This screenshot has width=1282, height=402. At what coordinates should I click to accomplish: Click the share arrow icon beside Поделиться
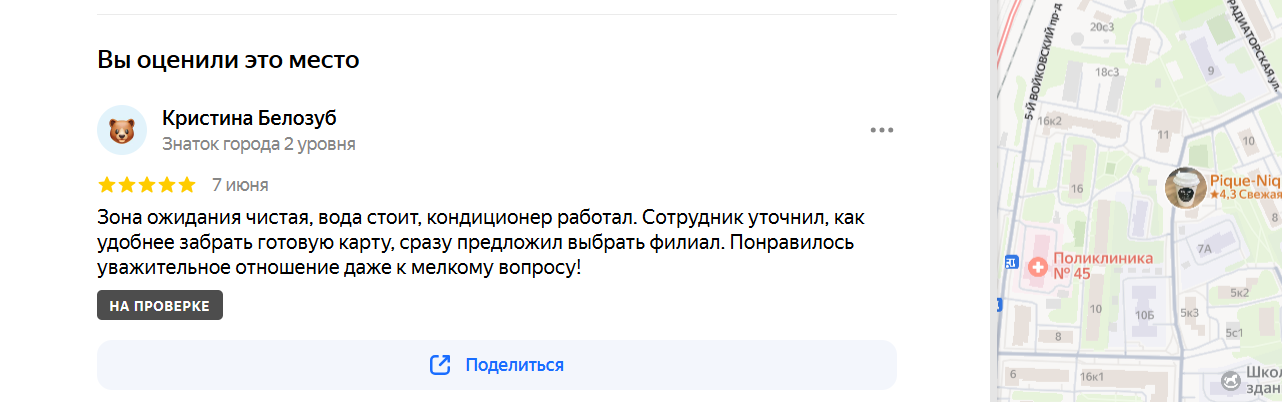tap(440, 365)
